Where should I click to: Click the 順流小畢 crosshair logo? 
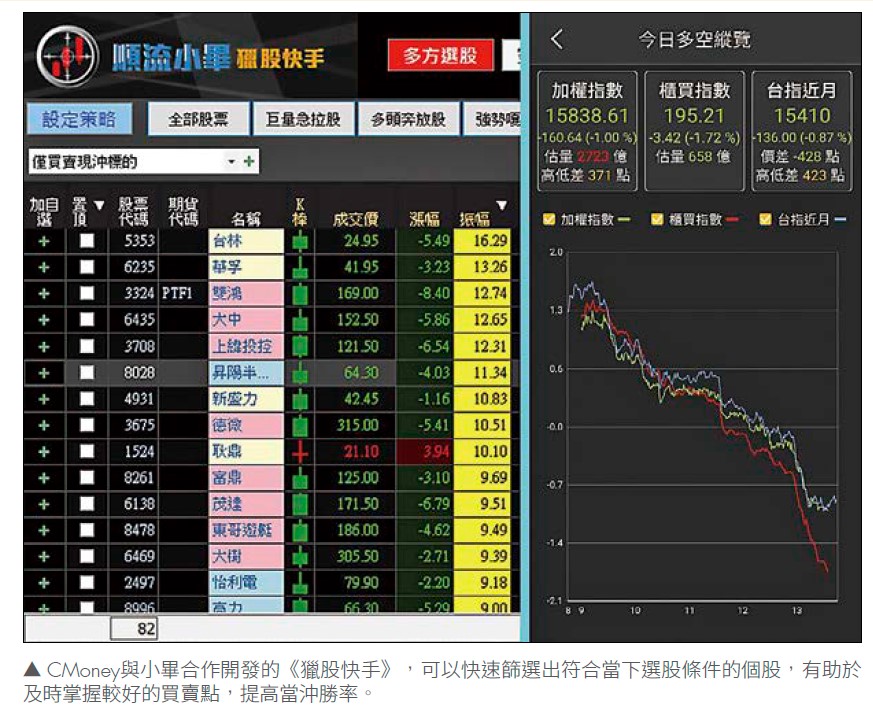click(67, 57)
